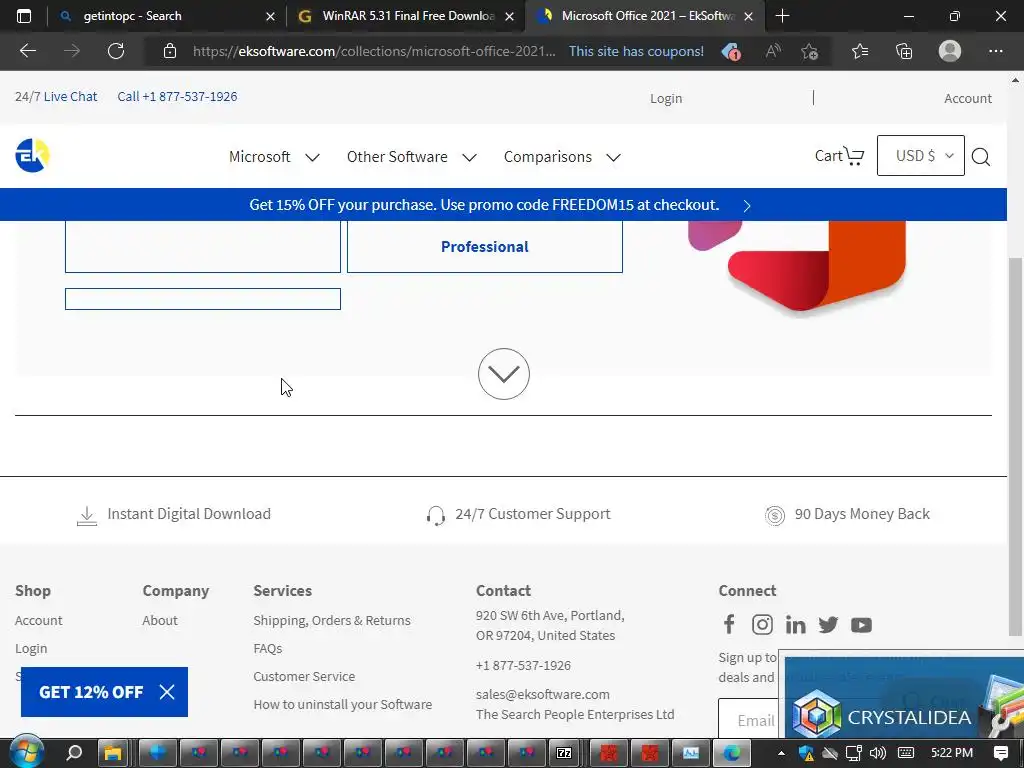Open Shipping, Orders & Returns link

[332, 620]
